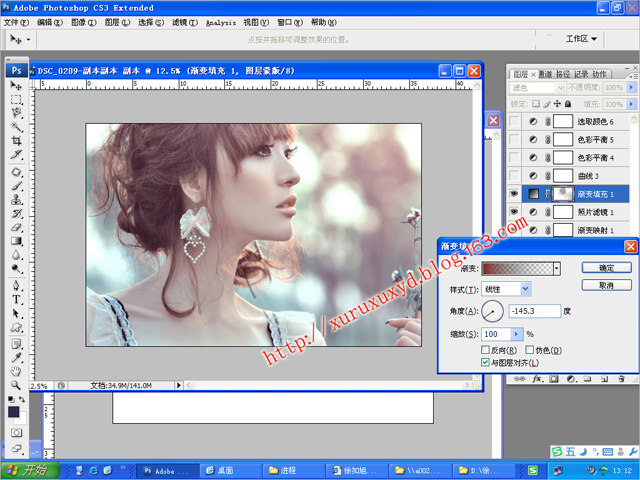
Task: Select the Lasso tool
Action: pos(16,113)
